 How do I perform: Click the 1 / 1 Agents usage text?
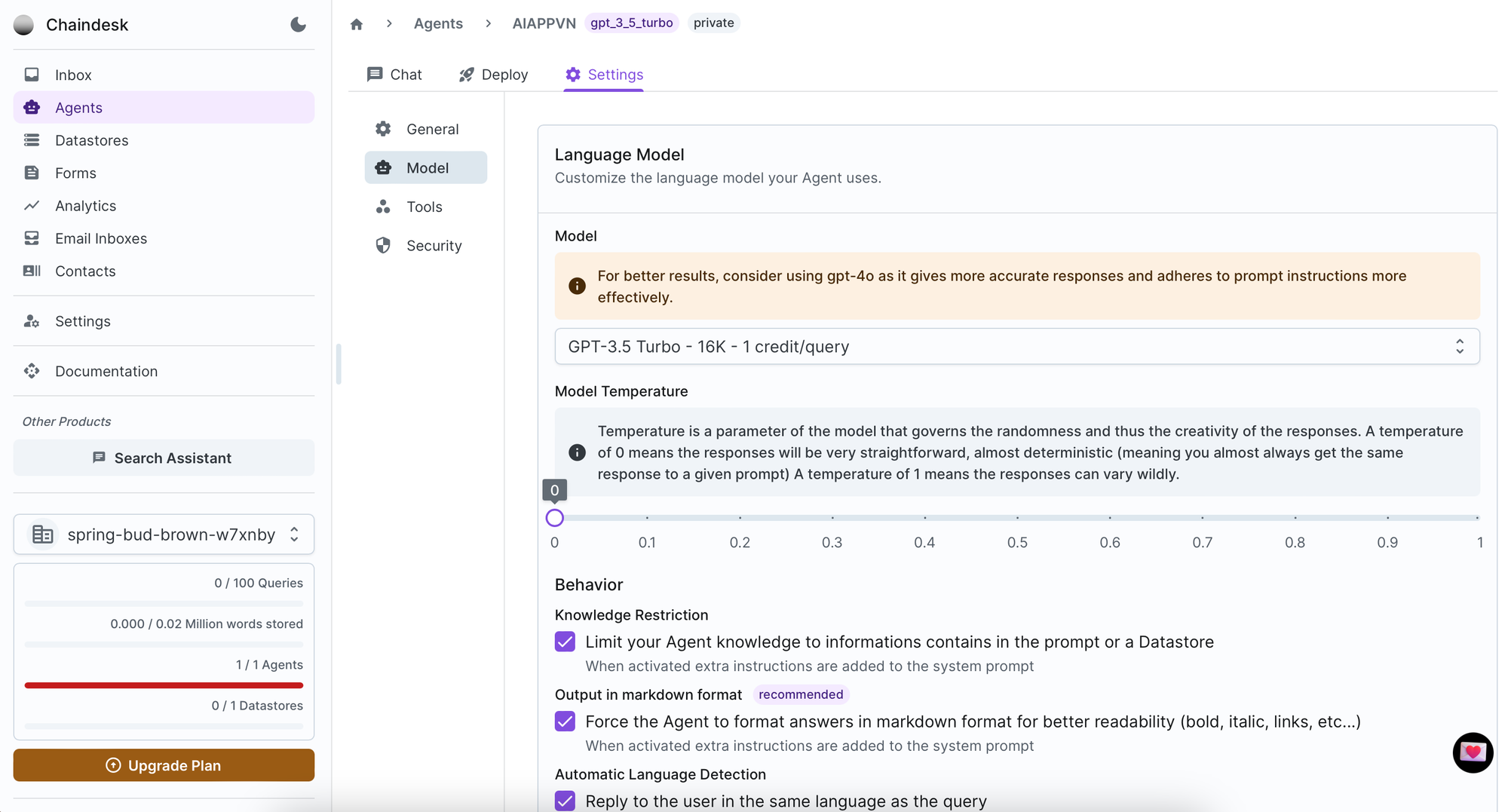pyautogui.click(x=269, y=664)
